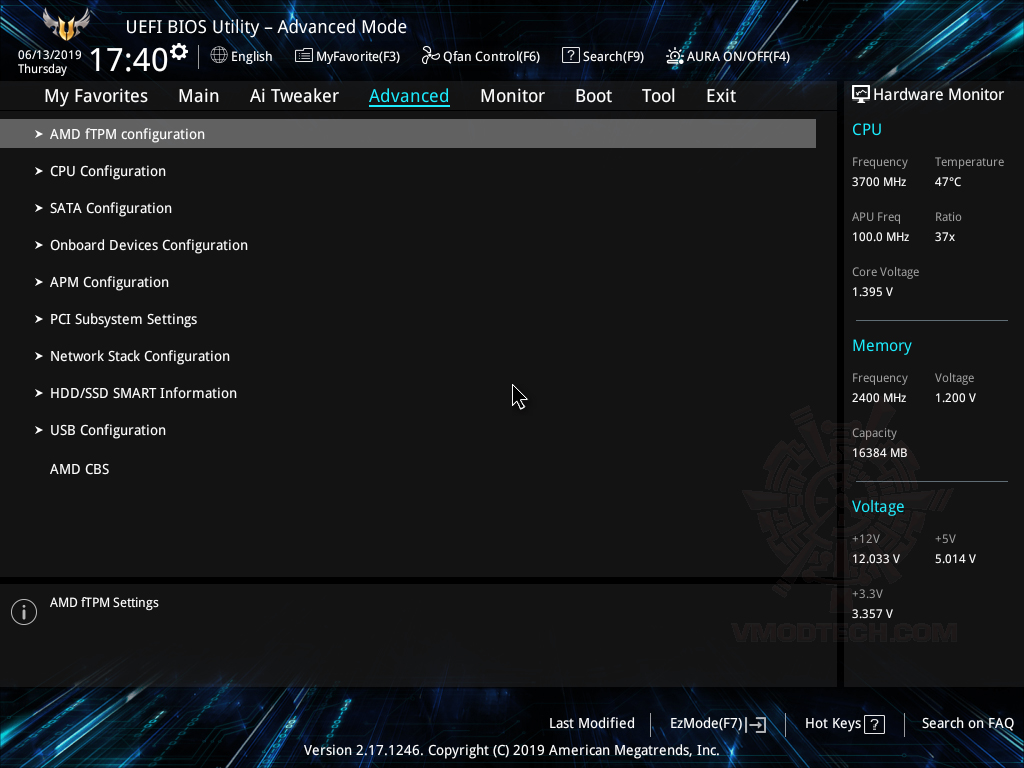Viewport: 1024px width, 768px height.
Task: Open the HDD/SSD SMART Information label
Action: pyautogui.click(x=143, y=393)
